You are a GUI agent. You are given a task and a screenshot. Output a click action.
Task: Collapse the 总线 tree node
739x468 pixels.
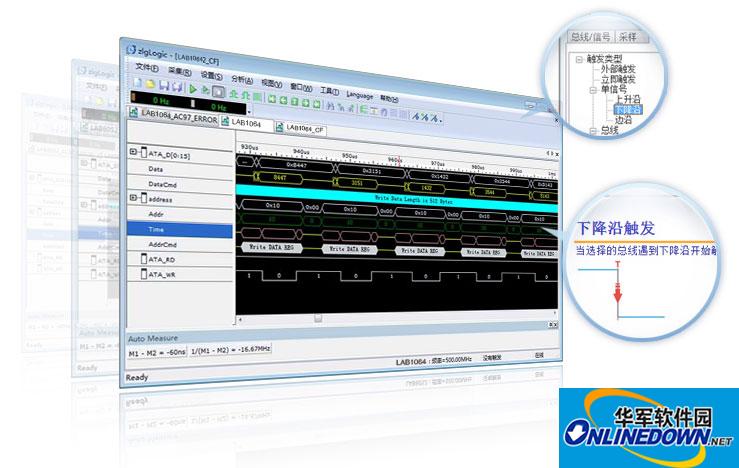[593, 131]
